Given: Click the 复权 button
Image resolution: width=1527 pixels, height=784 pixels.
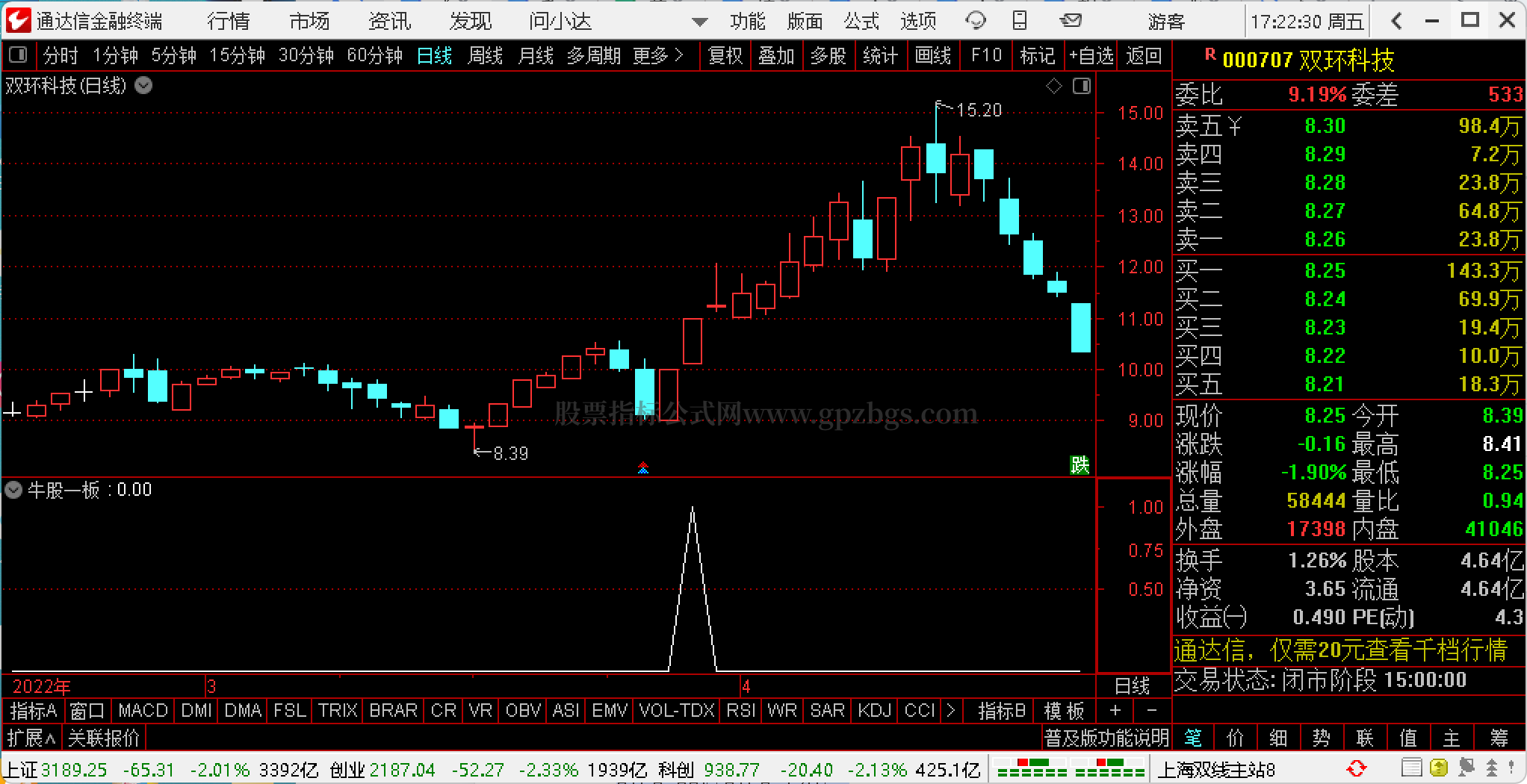Looking at the screenshot, I should point(725,55).
